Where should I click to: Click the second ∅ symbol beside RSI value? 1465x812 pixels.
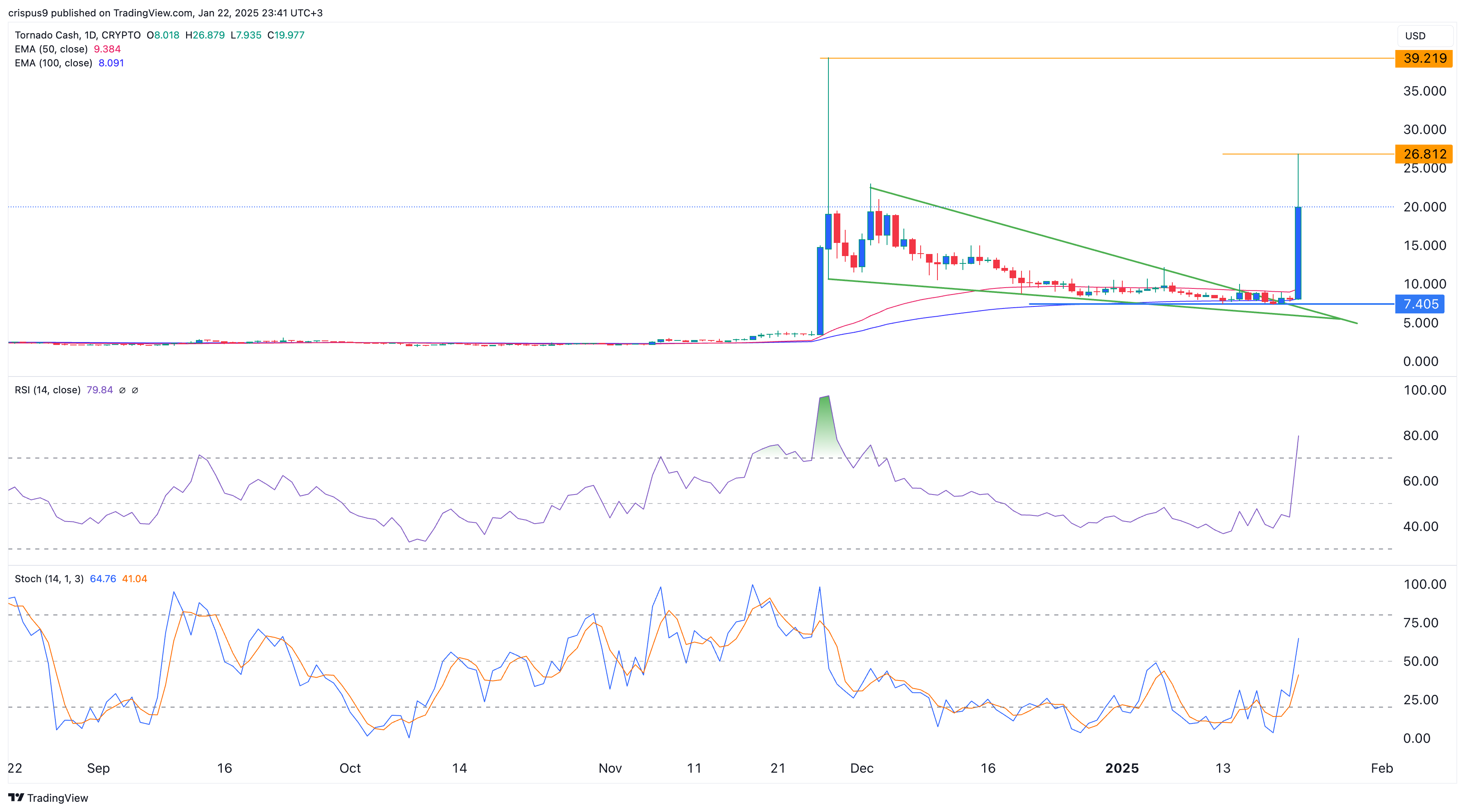[x=135, y=390]
